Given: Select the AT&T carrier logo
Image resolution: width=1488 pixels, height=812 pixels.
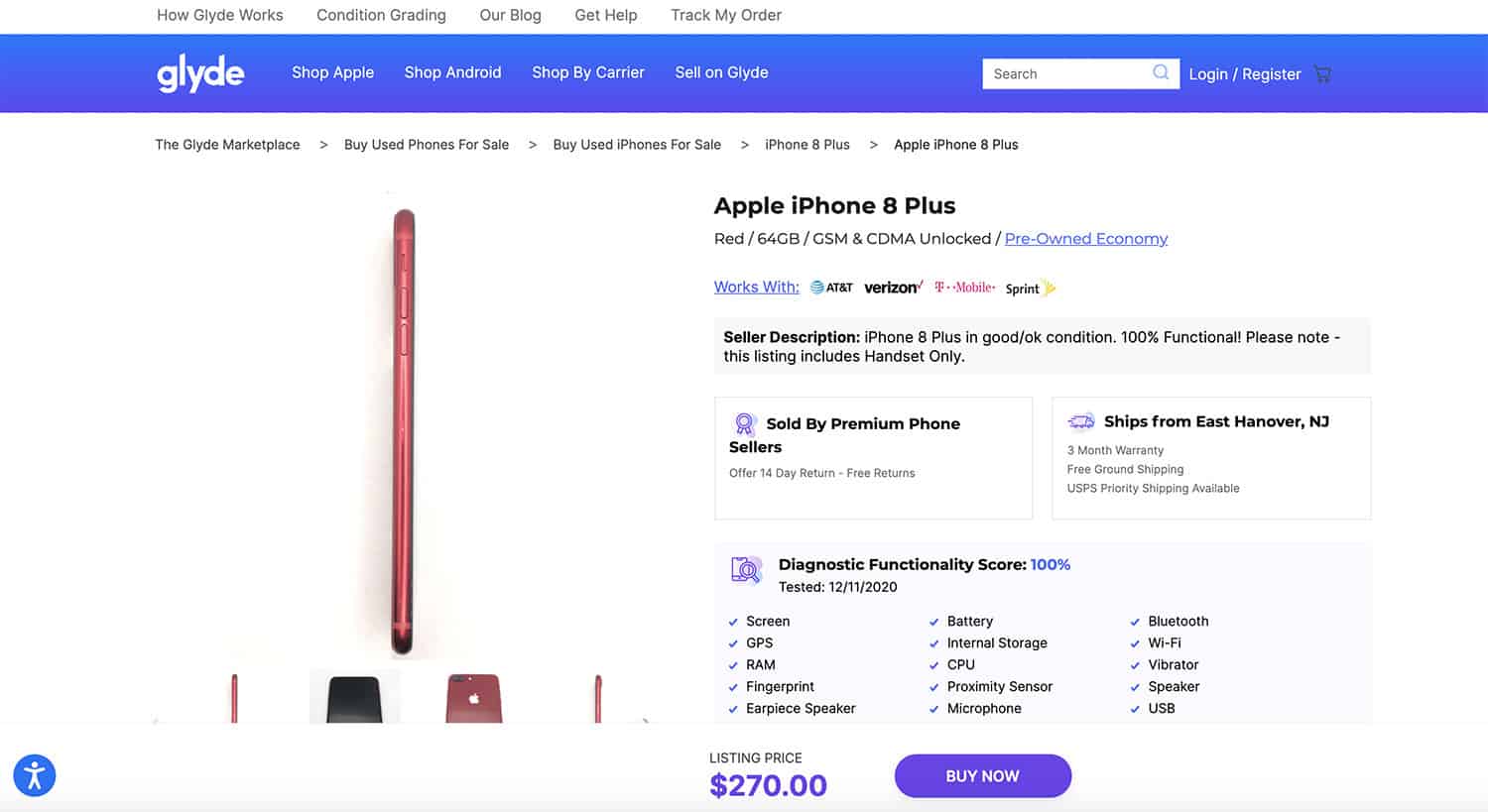Looking at the screenshot, I should coord(830,287).
